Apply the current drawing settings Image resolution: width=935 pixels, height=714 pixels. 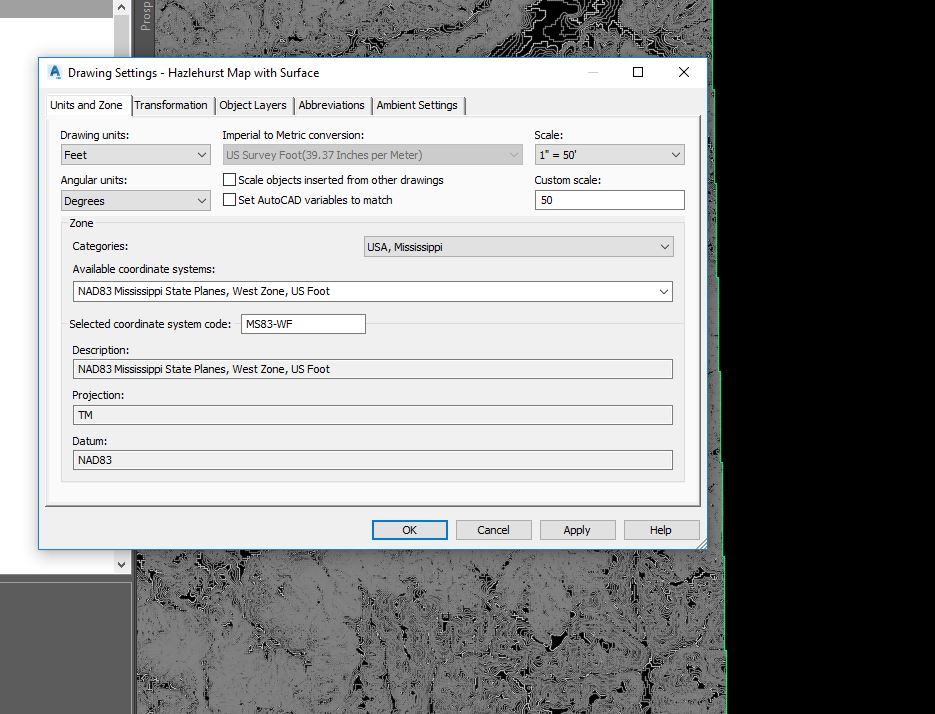pyautogui.click(x=577, y=529)
